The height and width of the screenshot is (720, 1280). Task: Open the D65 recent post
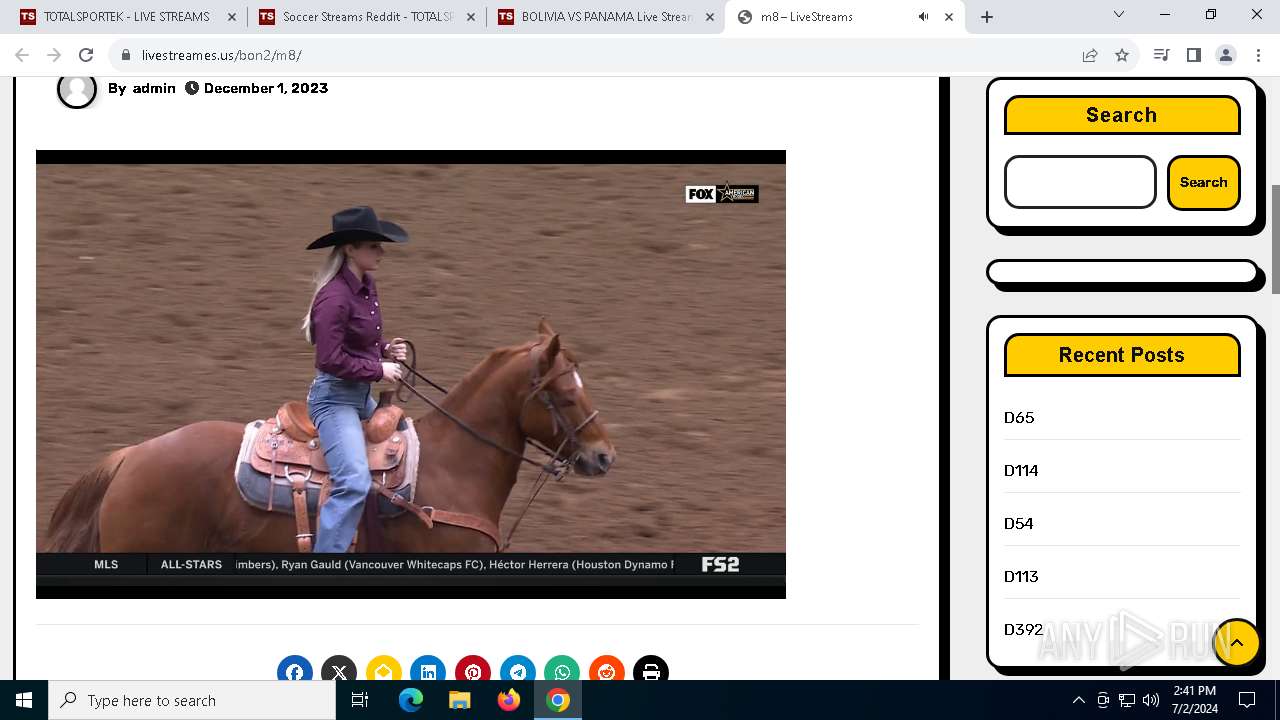pos(1019,417)
